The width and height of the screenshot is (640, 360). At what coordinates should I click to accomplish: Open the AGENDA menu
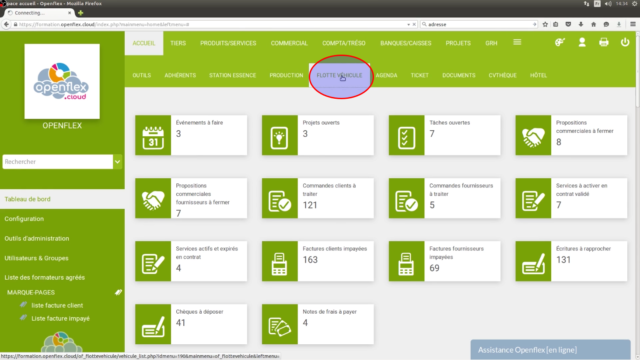pyautogui.click(x=387, y=76)
